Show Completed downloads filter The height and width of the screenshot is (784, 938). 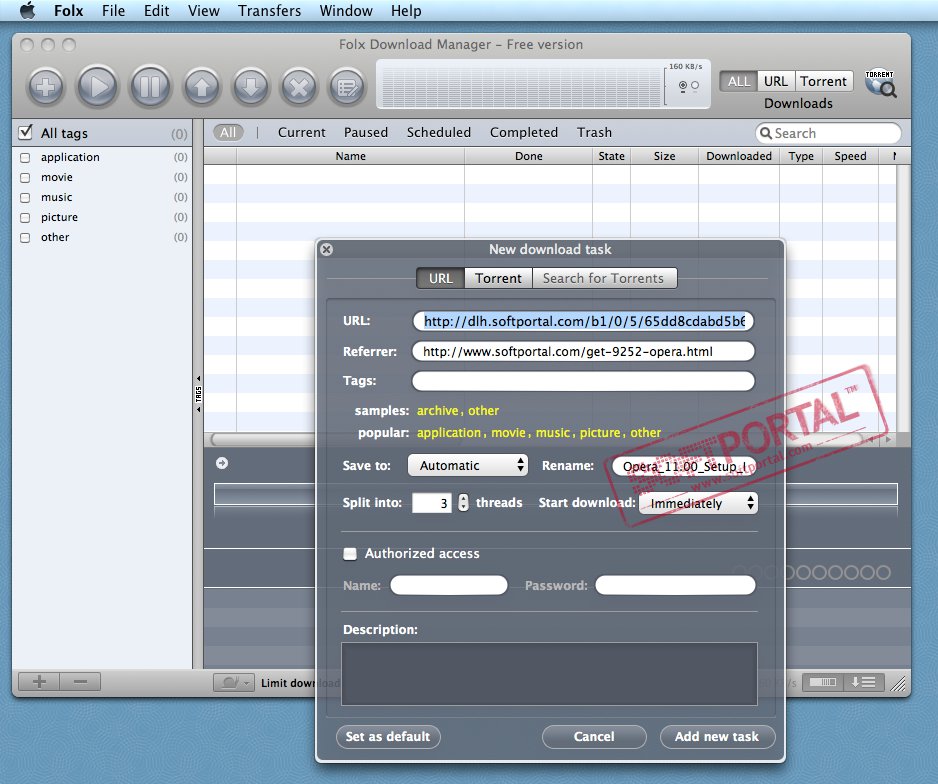(x=523, y=132)
